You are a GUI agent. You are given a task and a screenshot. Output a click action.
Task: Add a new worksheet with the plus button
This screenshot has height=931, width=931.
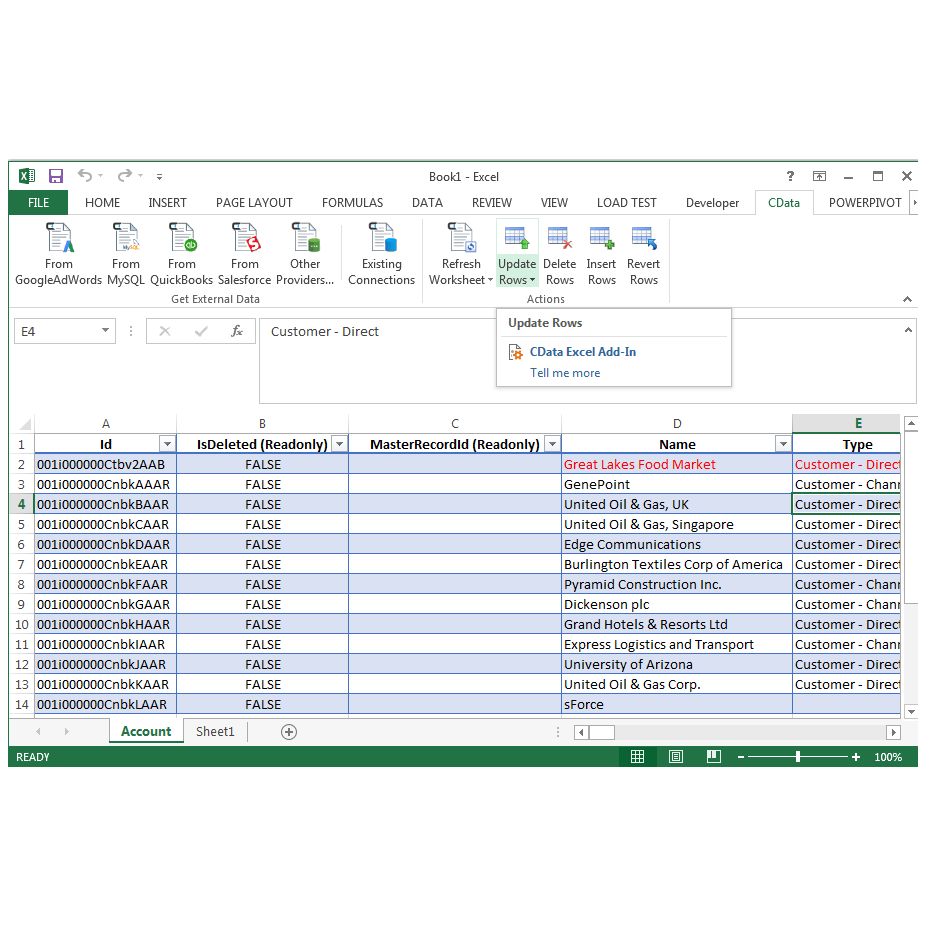point(288,731)
